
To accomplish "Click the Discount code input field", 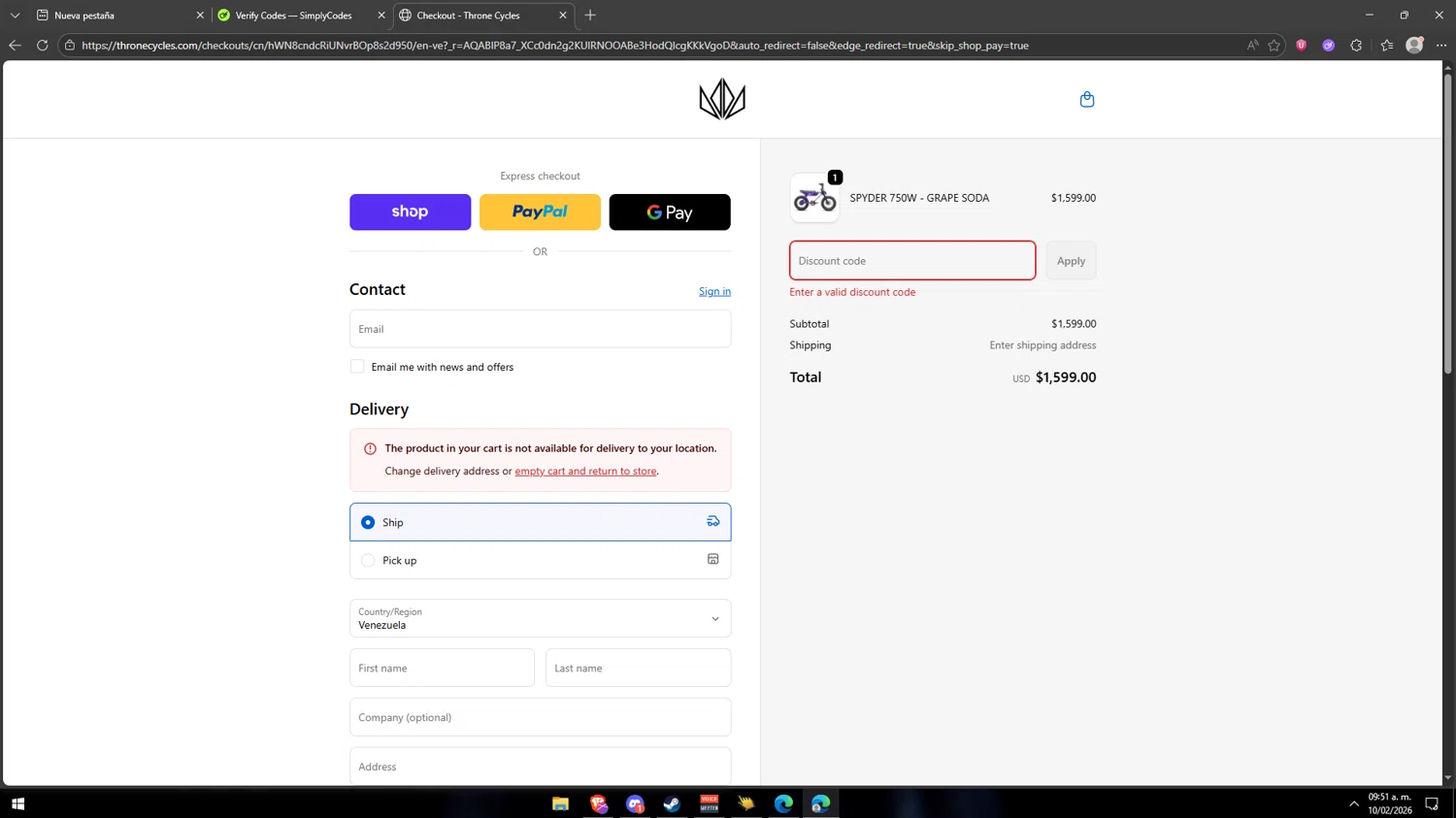I will [912, 261].
